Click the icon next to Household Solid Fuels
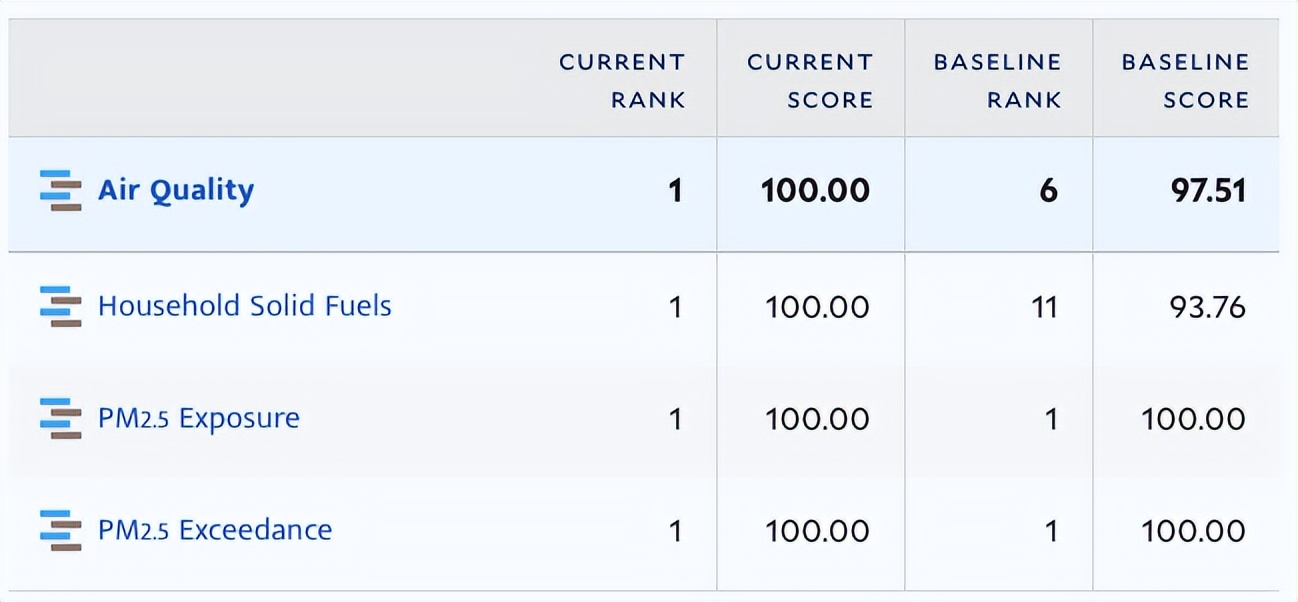 tap(60, 306)
